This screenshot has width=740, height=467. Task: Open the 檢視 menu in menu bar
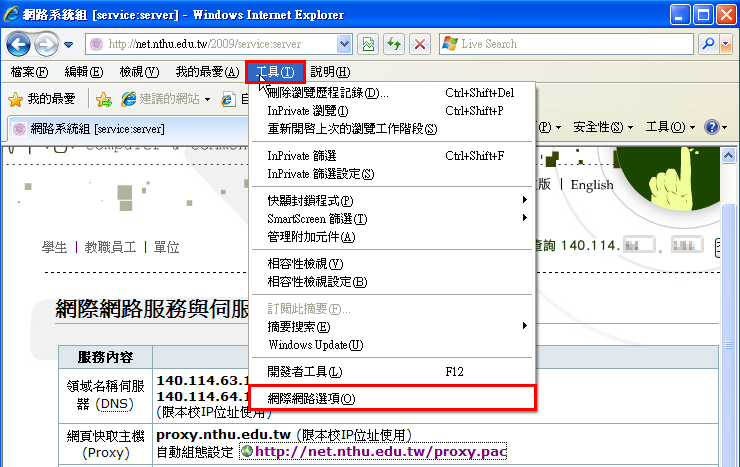click(x=138, y=72)
